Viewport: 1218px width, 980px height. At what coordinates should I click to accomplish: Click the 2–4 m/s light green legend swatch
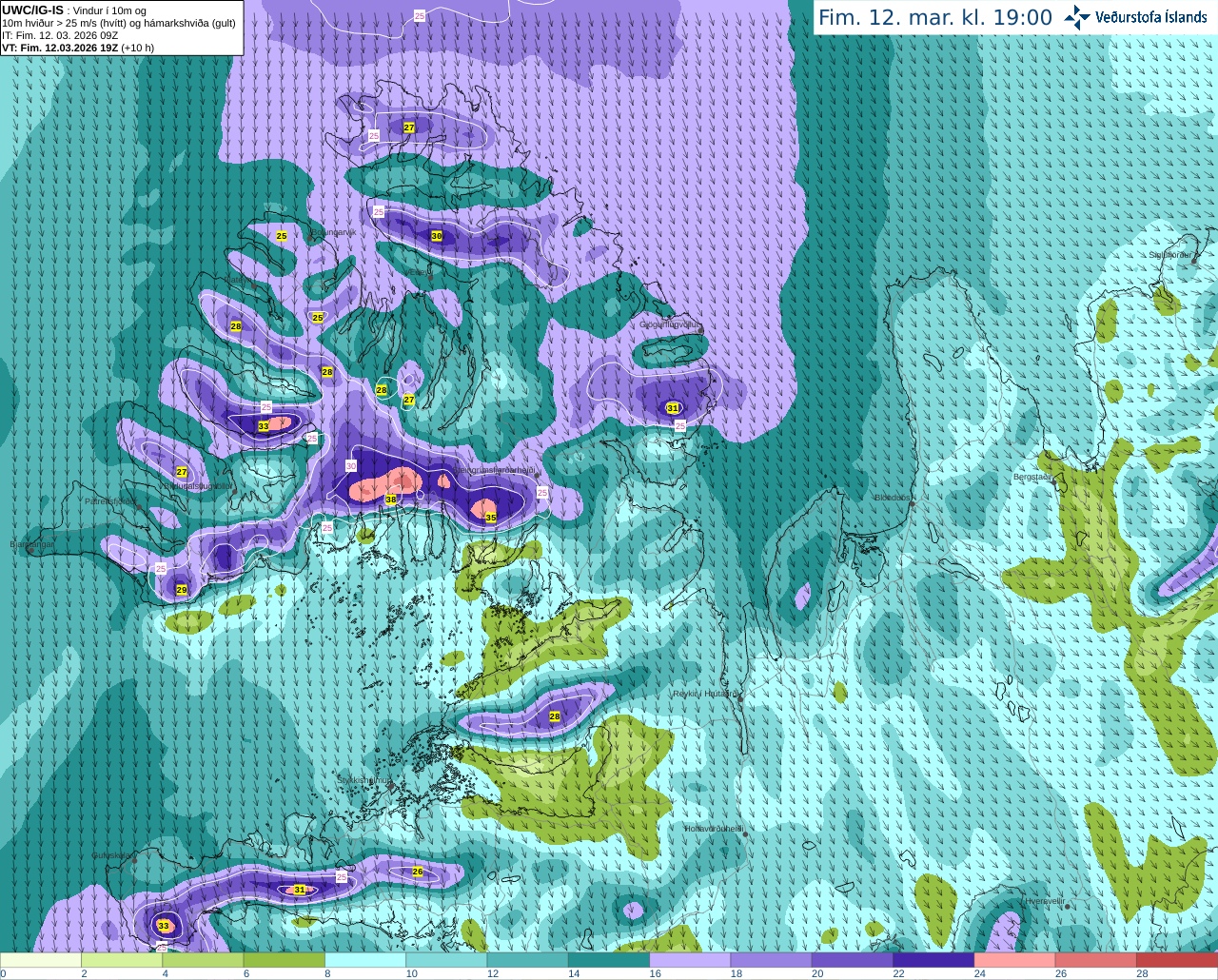click(122, 960)
